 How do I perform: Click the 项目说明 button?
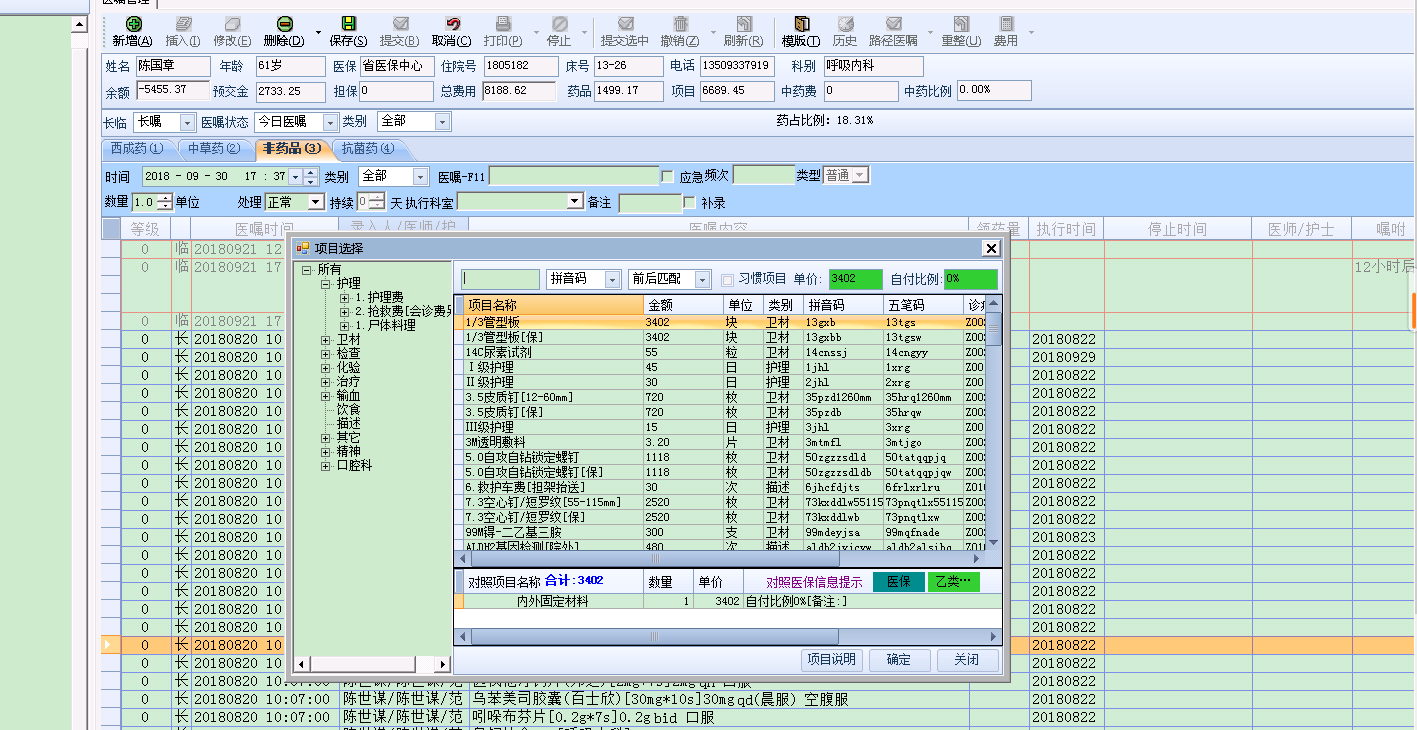pos(832,660)
